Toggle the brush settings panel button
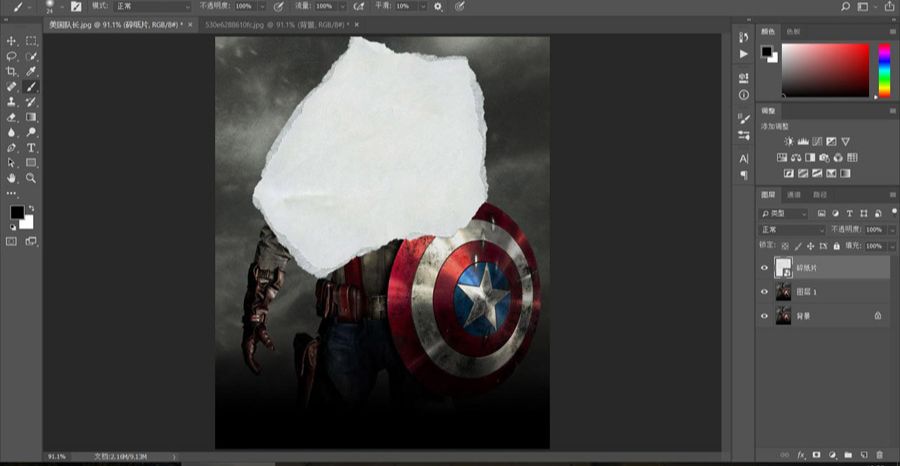 (x=76, y=6)
